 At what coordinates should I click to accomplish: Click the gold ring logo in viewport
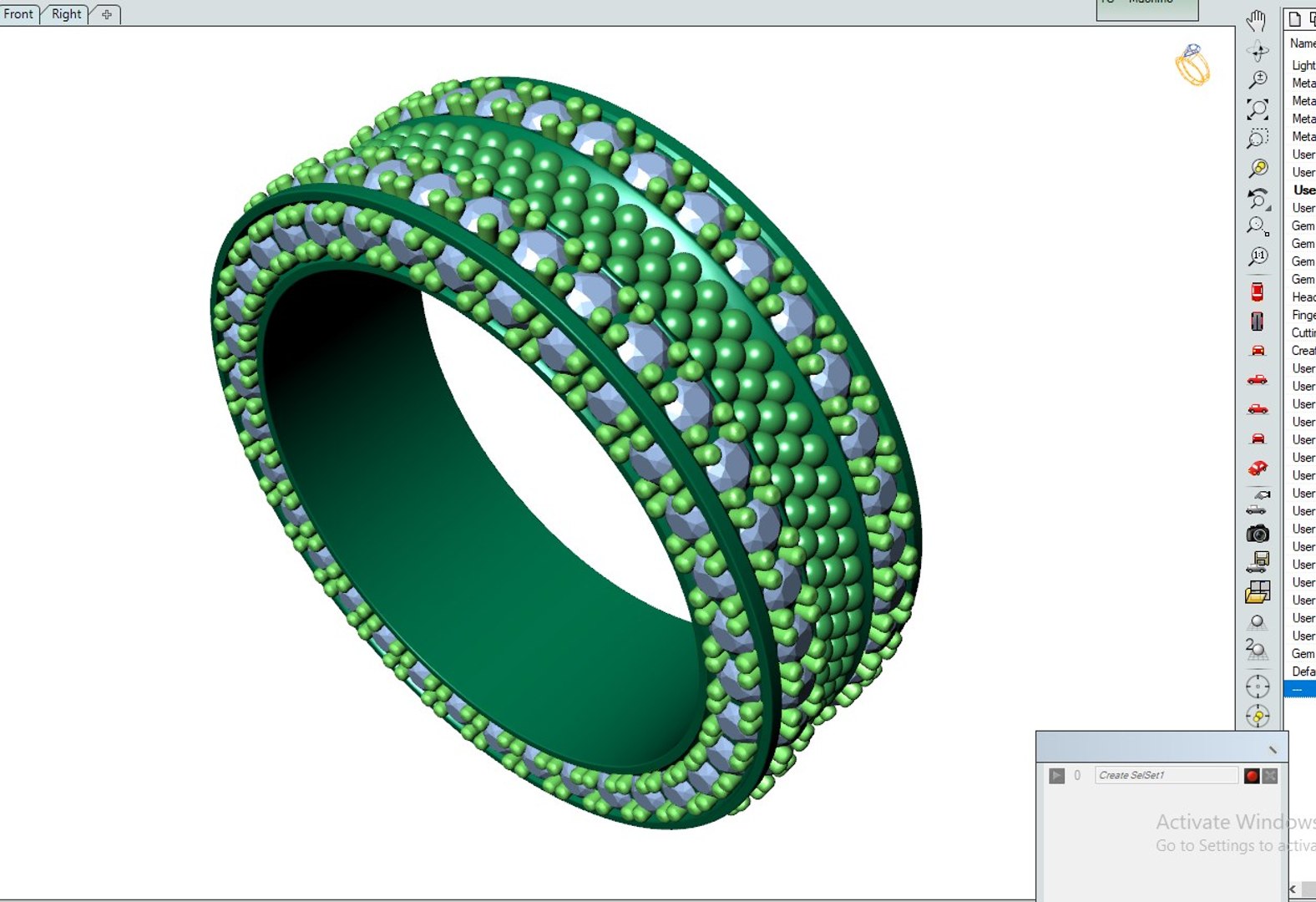[x=1192, y=64]
